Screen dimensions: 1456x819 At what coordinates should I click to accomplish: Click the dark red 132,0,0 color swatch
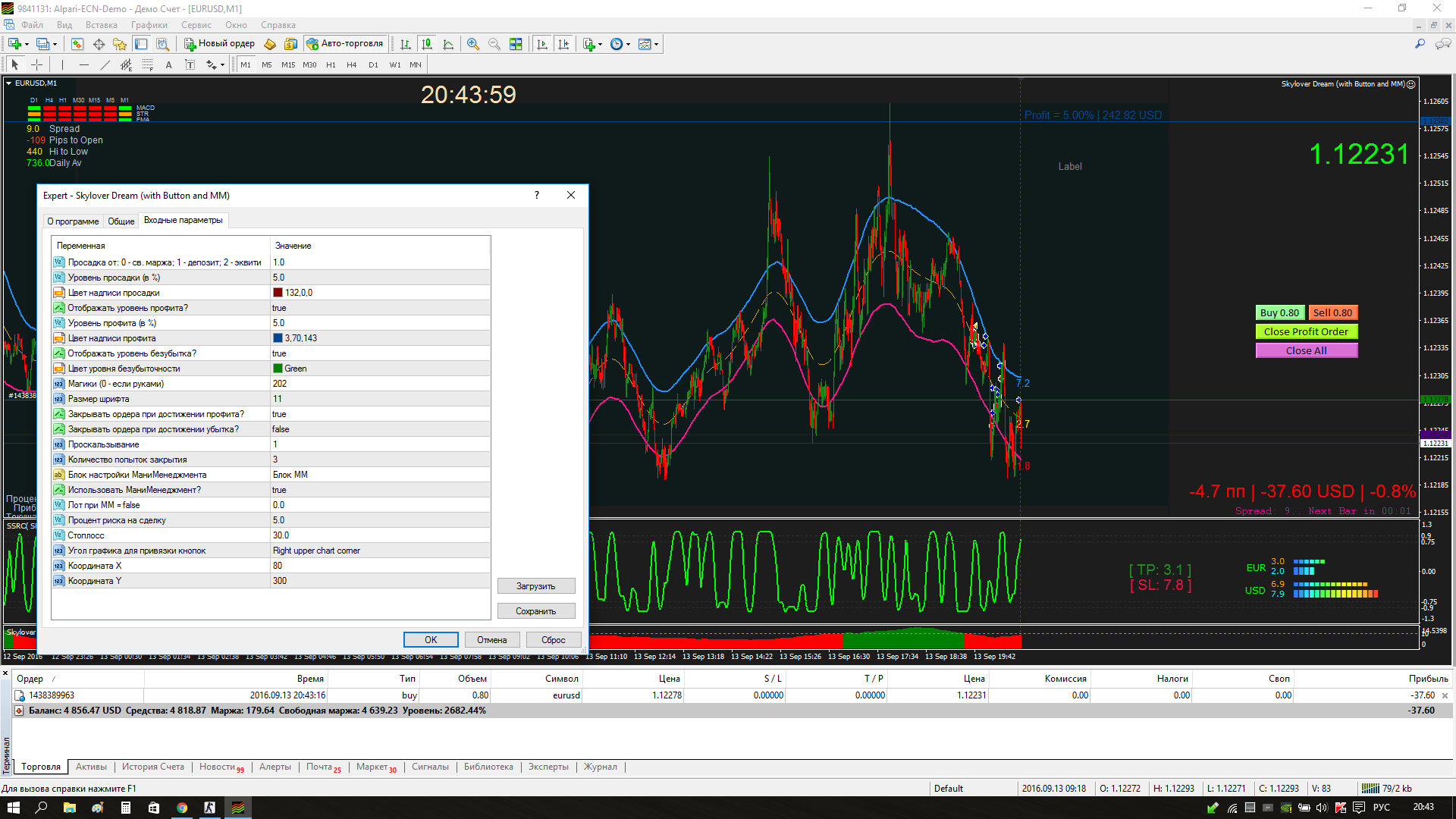point(278,293)
